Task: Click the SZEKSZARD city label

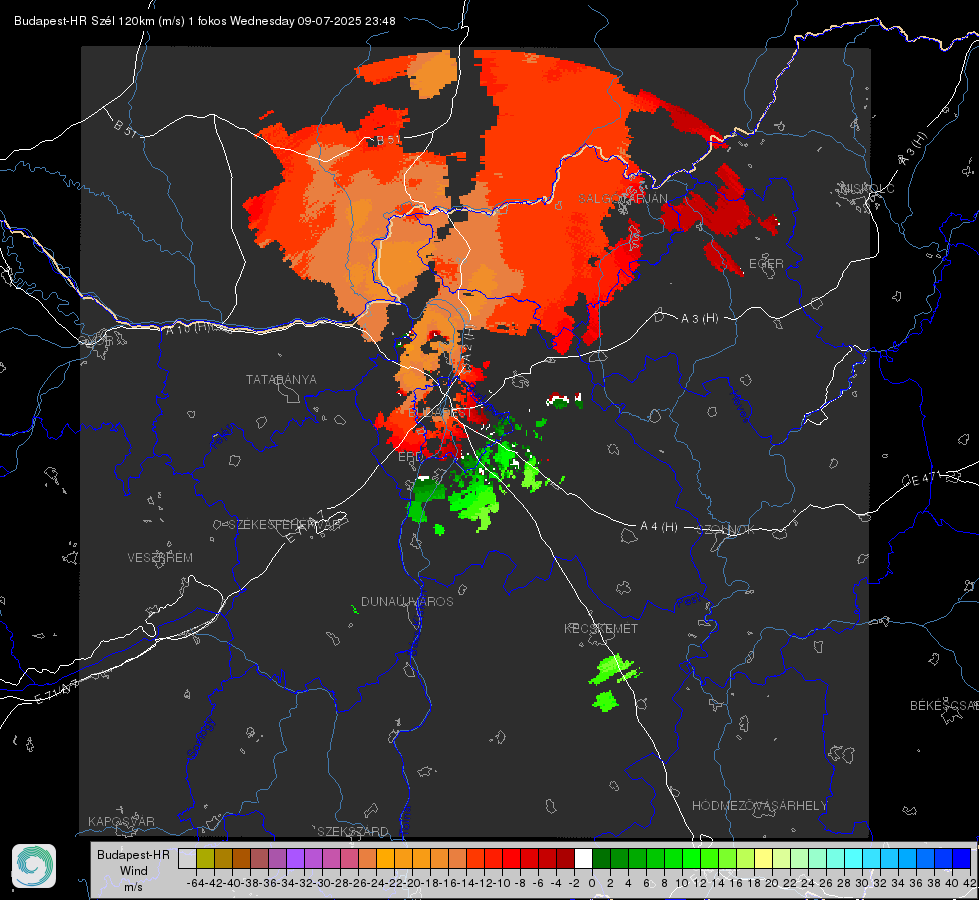Action: coord(353,831)
